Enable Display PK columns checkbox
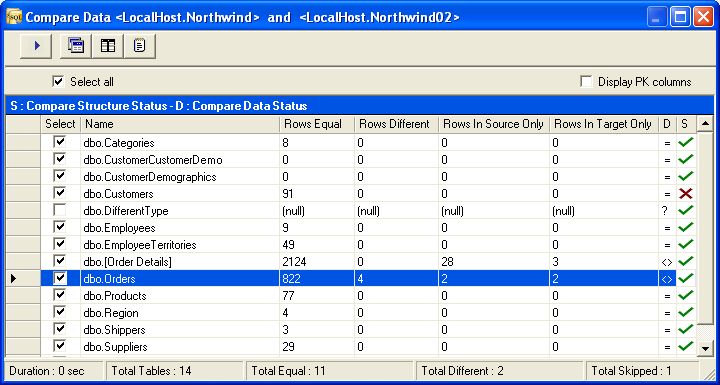This screenshot has width=720, height=385. (586, 82)
